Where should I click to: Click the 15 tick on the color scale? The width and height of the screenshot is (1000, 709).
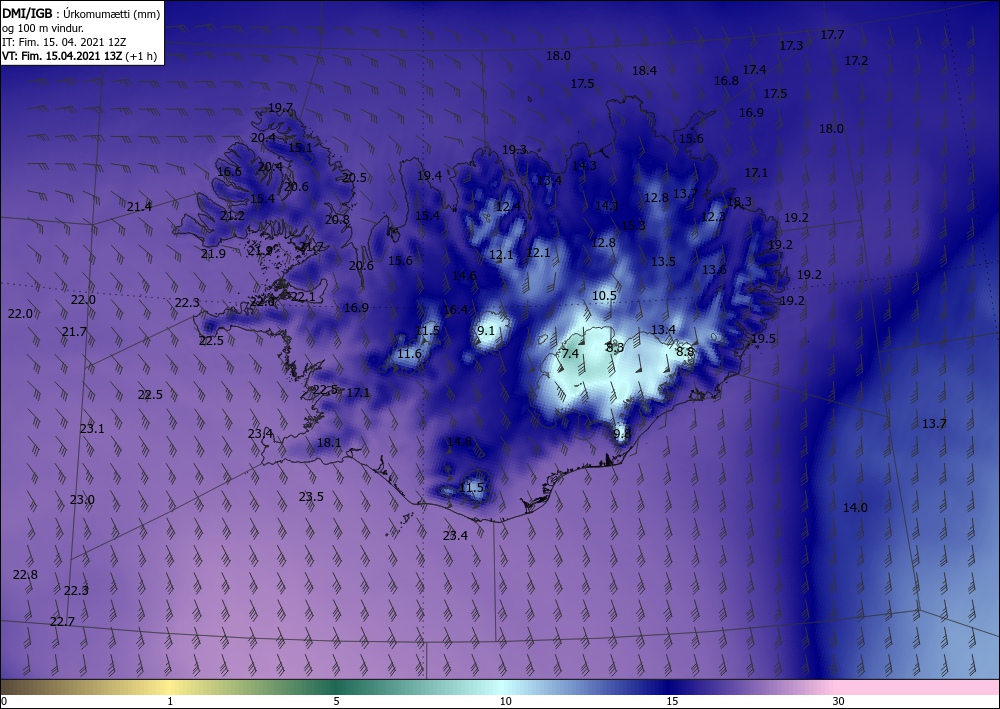click(672, 702)
